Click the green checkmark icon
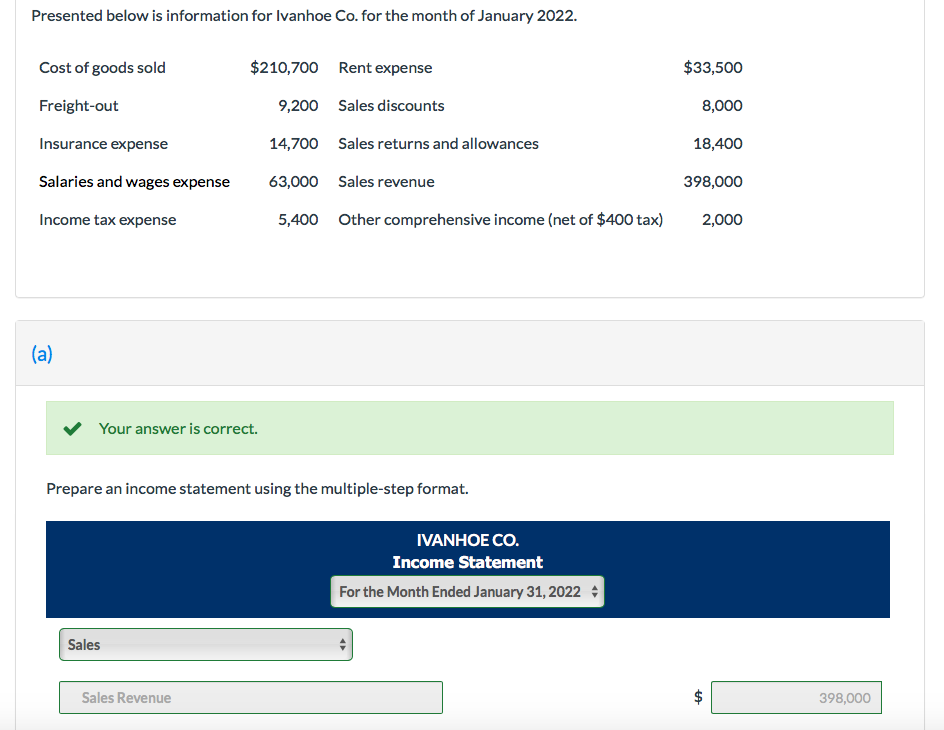The height and width of the screenshot is (730, 944). [72, 428]
